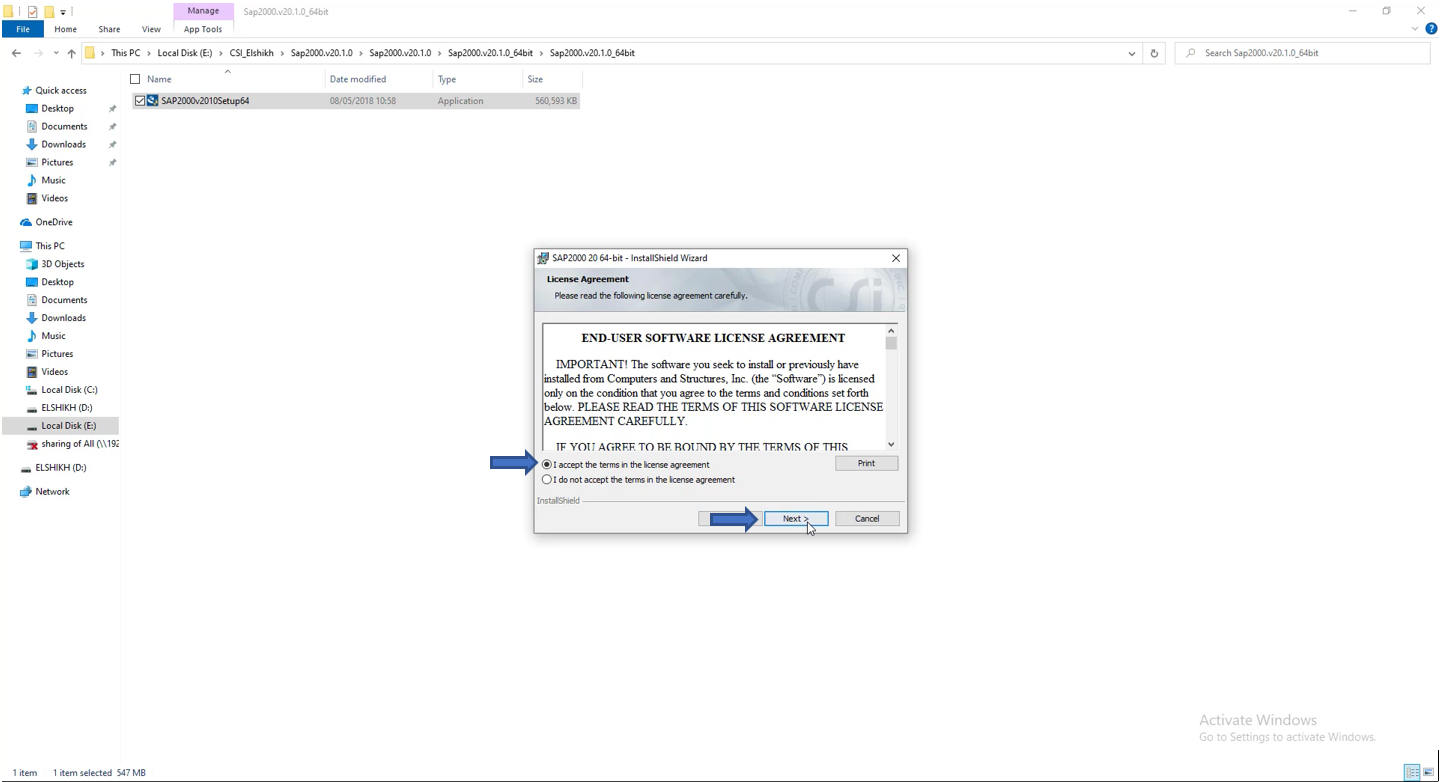Select pinned Documents under Quick access
The width and height of the screenshot is (1441, 782).
[x=64, y=126]
